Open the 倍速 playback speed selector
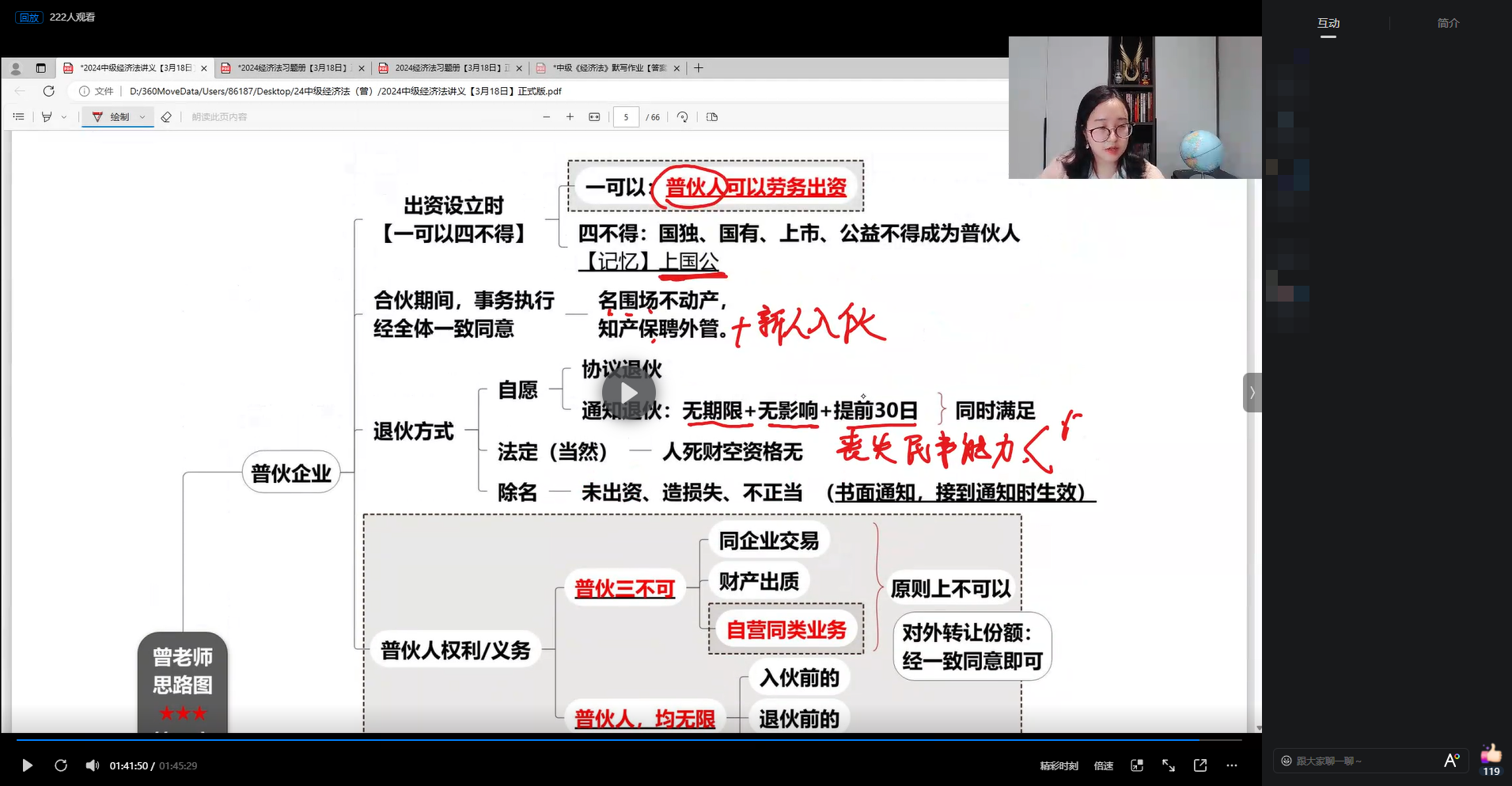 point(1104,765)
